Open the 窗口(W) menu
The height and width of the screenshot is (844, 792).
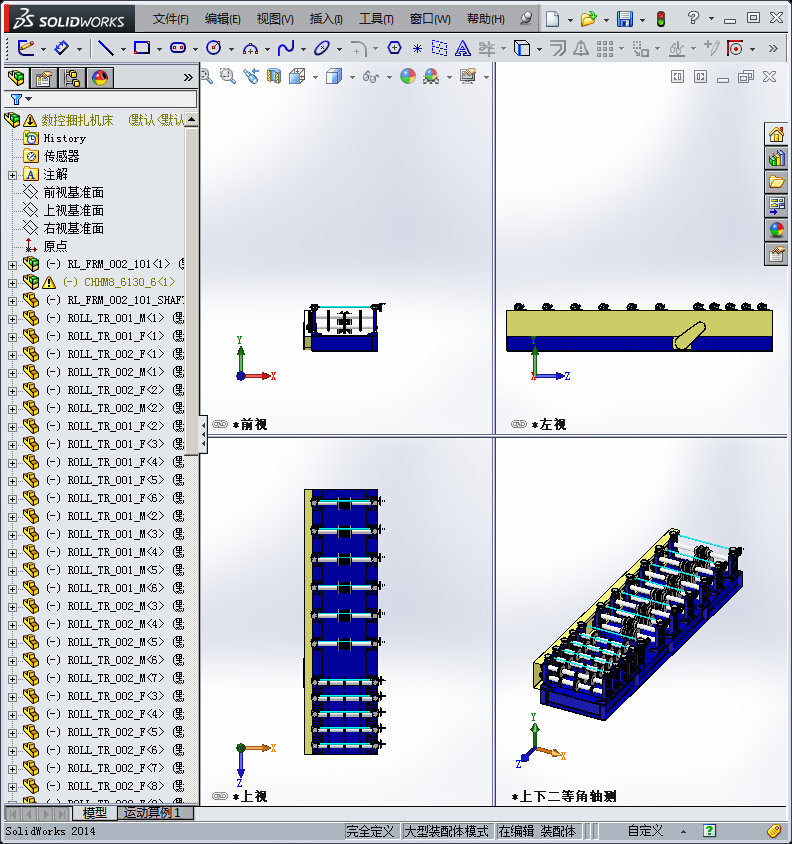pyautogui.click(x=430, y=19)
